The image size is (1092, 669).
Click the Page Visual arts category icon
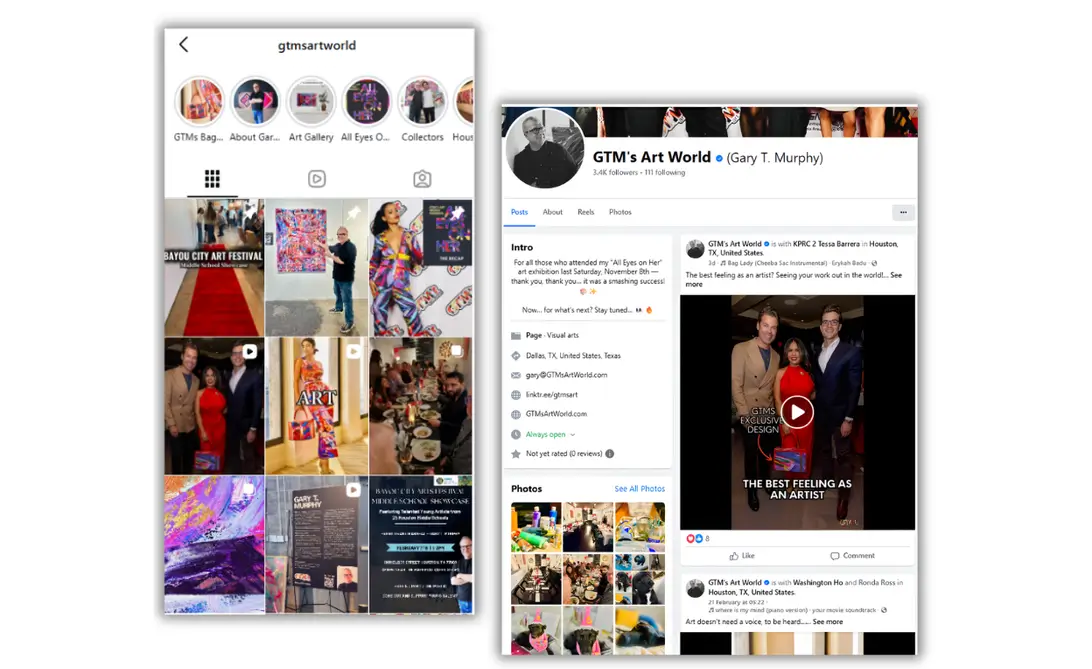(x=516, y=336)
